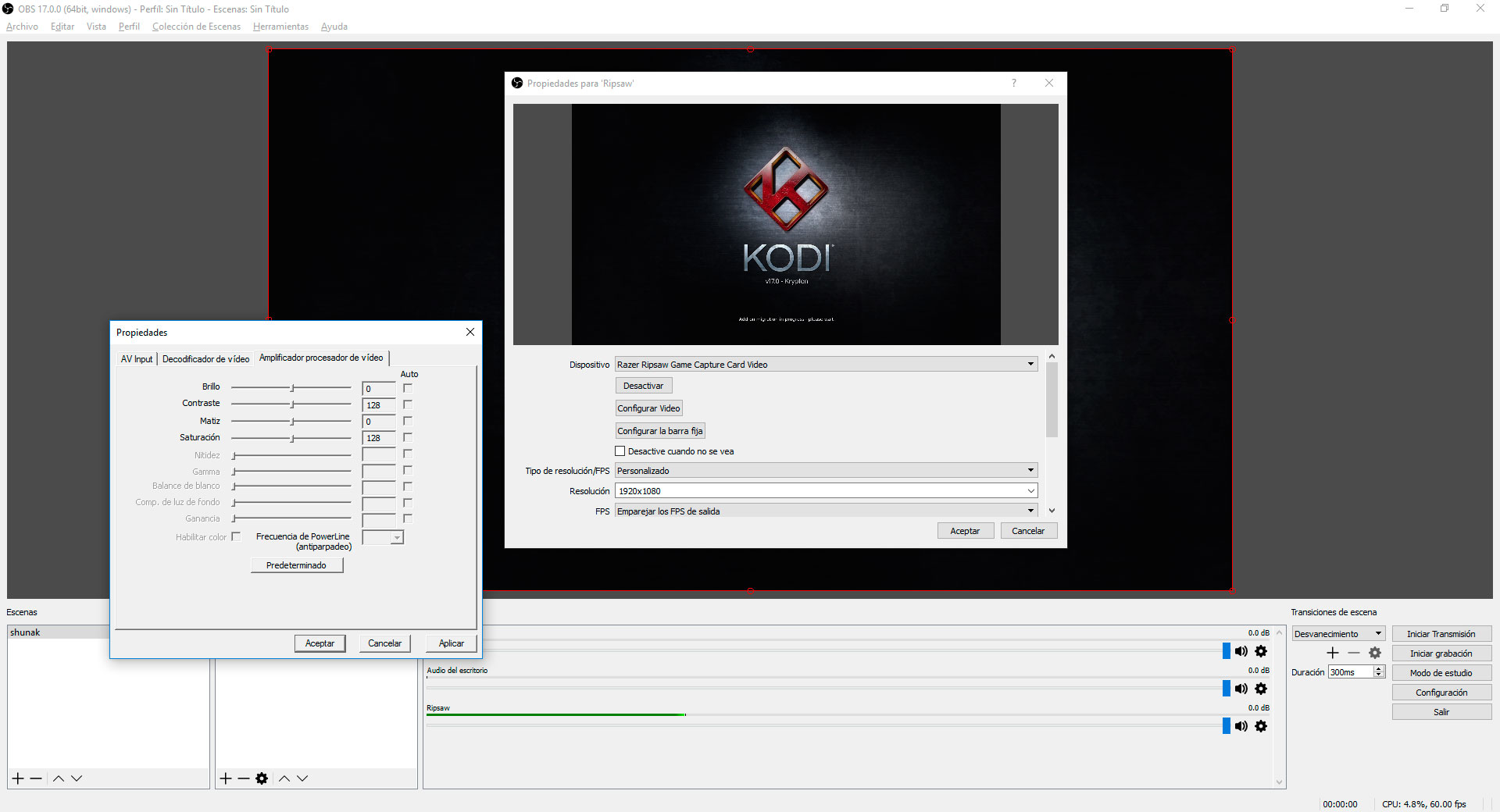Open the Herramientas menu
The width and height of the screenshot is (1500, 812).
280,27
